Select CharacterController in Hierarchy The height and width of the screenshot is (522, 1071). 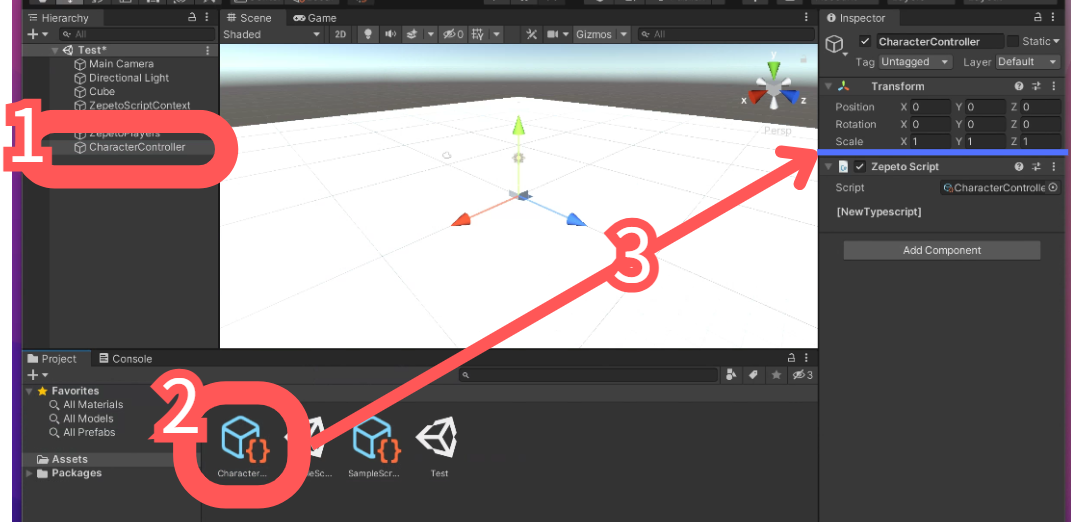pyautogui.click(x=137, y=147)
